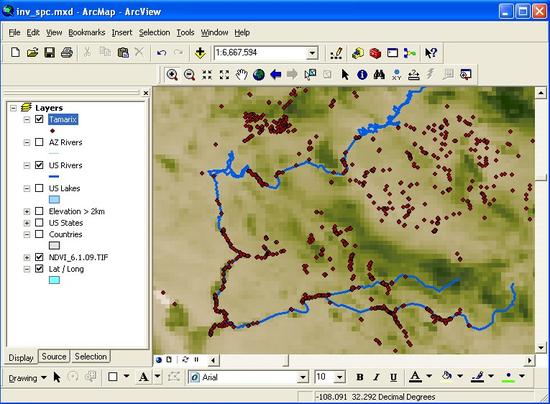550x404 pixels.
Task: Select the Pan hand tool
Action: 241,74
